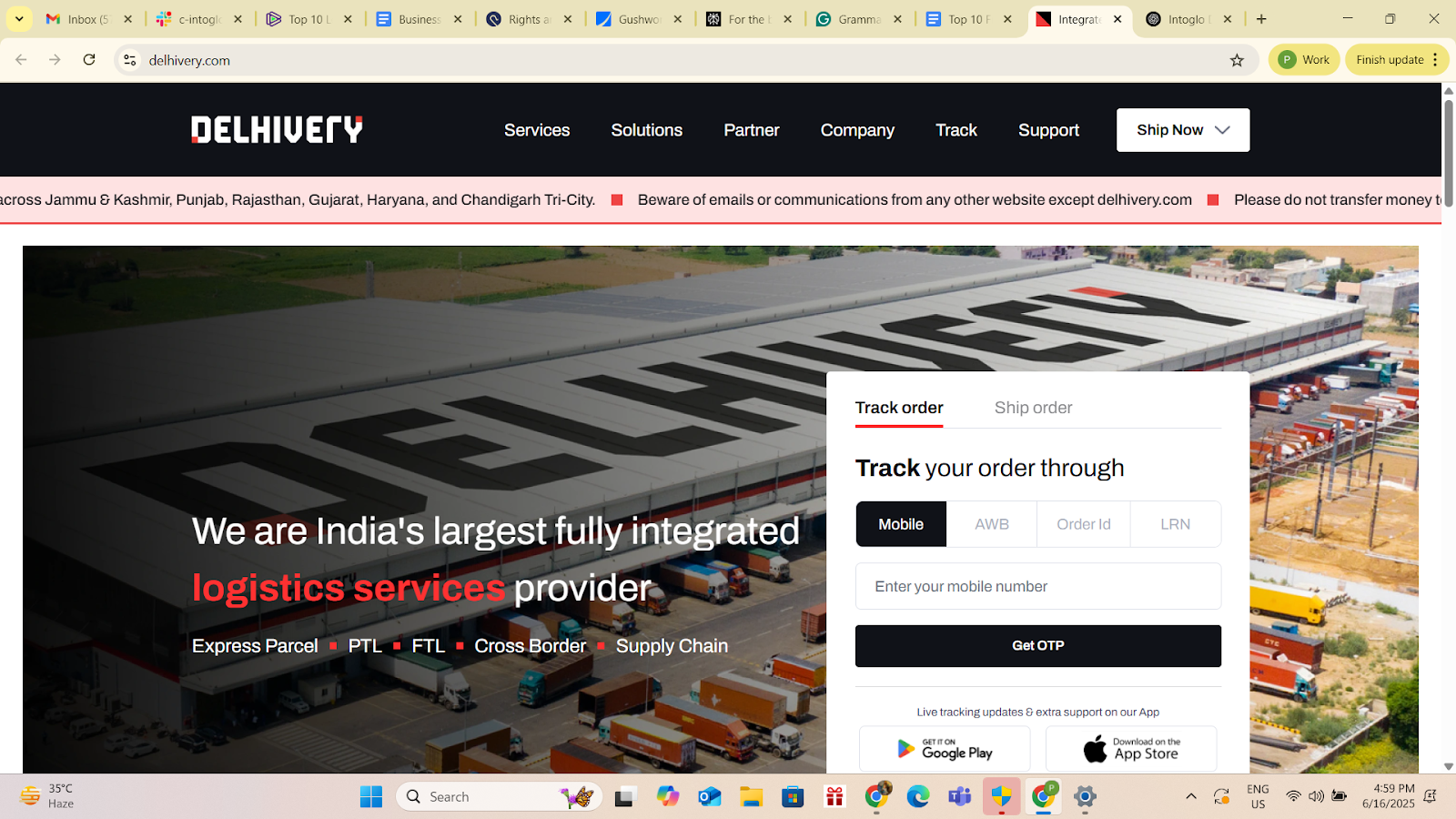This screenshot has width=1456, height=819.
Task: Switch to the Ship order tab
Action: (1033, 408)
